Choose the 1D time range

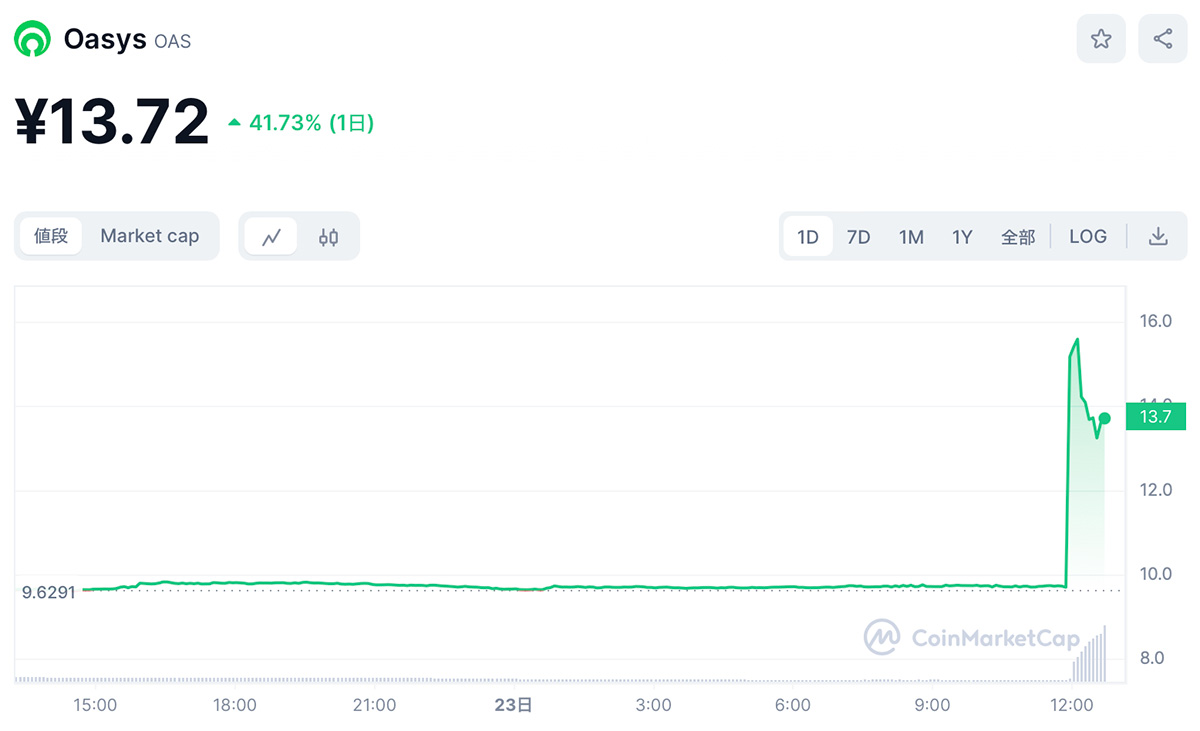pos(808,237)
